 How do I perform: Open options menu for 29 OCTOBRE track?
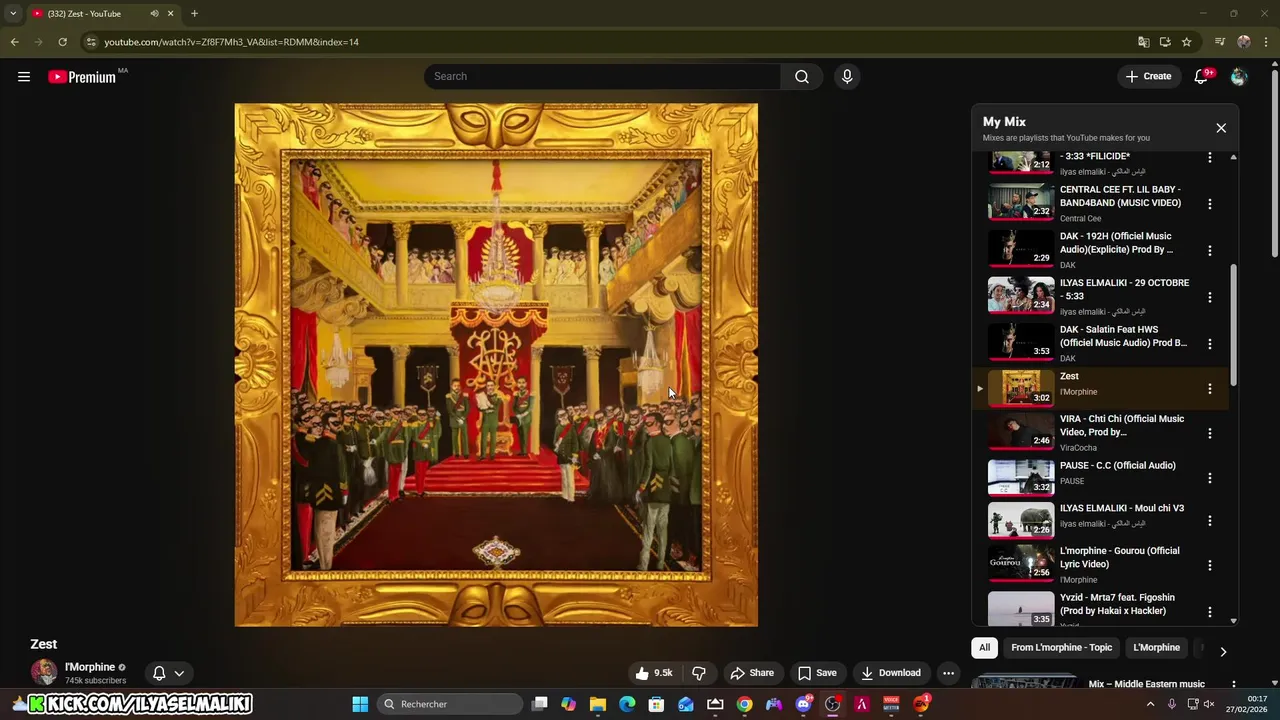1209,297
